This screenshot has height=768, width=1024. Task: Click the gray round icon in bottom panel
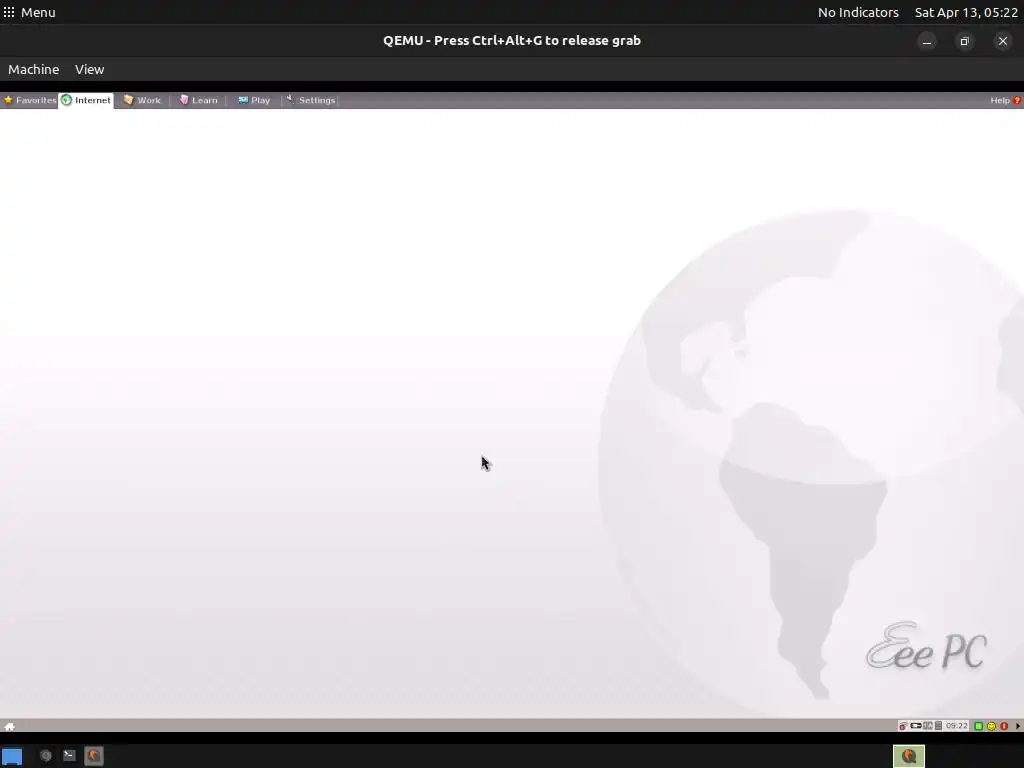pyautogui.click(x=46, y=756)
